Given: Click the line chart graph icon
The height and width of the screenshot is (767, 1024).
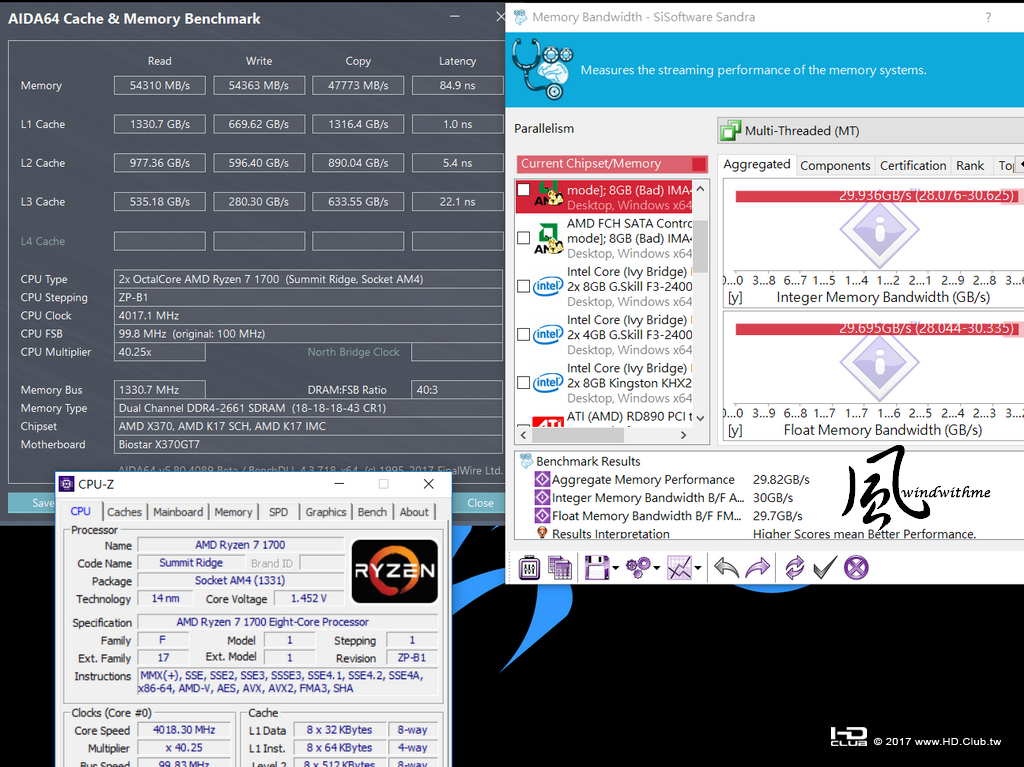Looking at the screenshot, I should (x=679, y=567).
